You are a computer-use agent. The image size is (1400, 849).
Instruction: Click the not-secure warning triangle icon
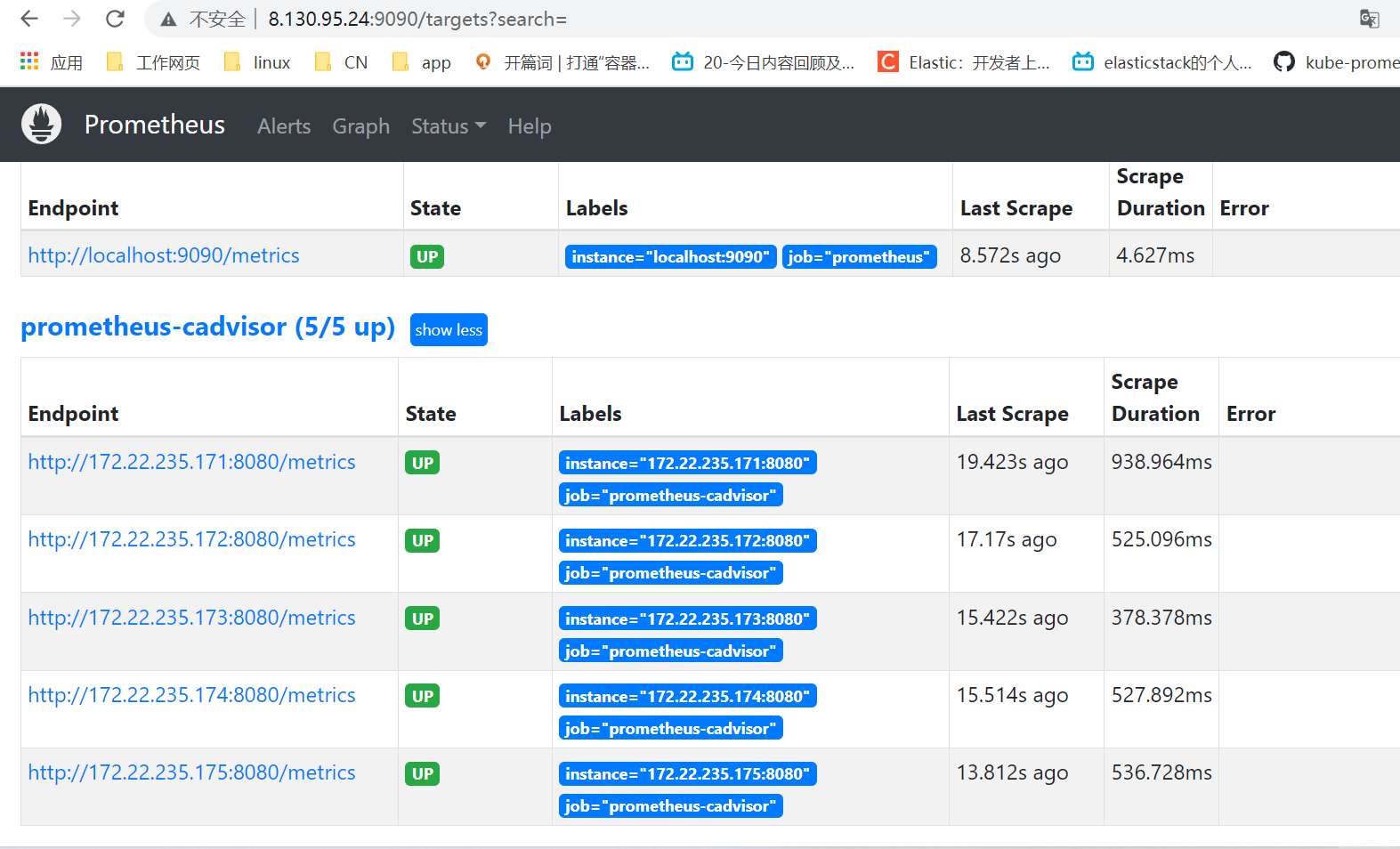pyautogui.click(x=168, y=20)
